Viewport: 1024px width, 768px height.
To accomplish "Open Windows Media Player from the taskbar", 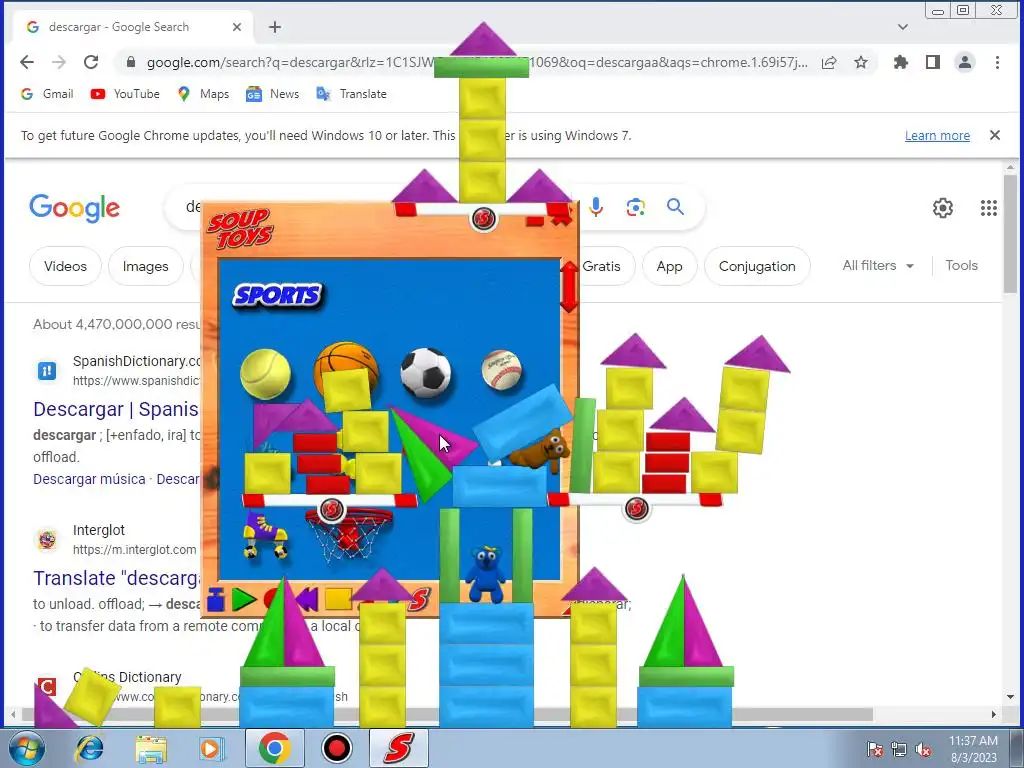I will tap(212, 749).
